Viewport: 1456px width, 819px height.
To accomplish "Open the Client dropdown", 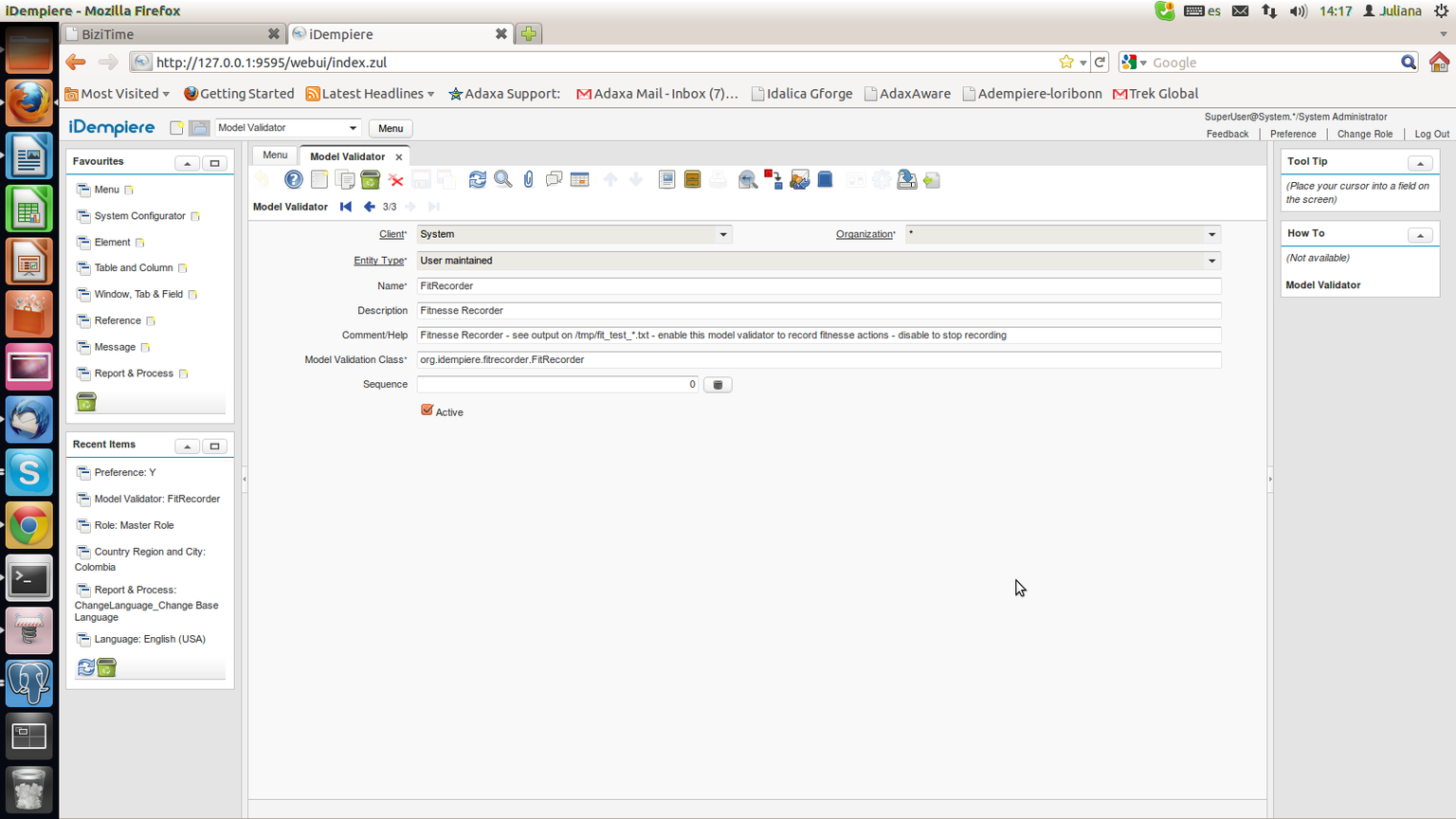I will 723,235.
